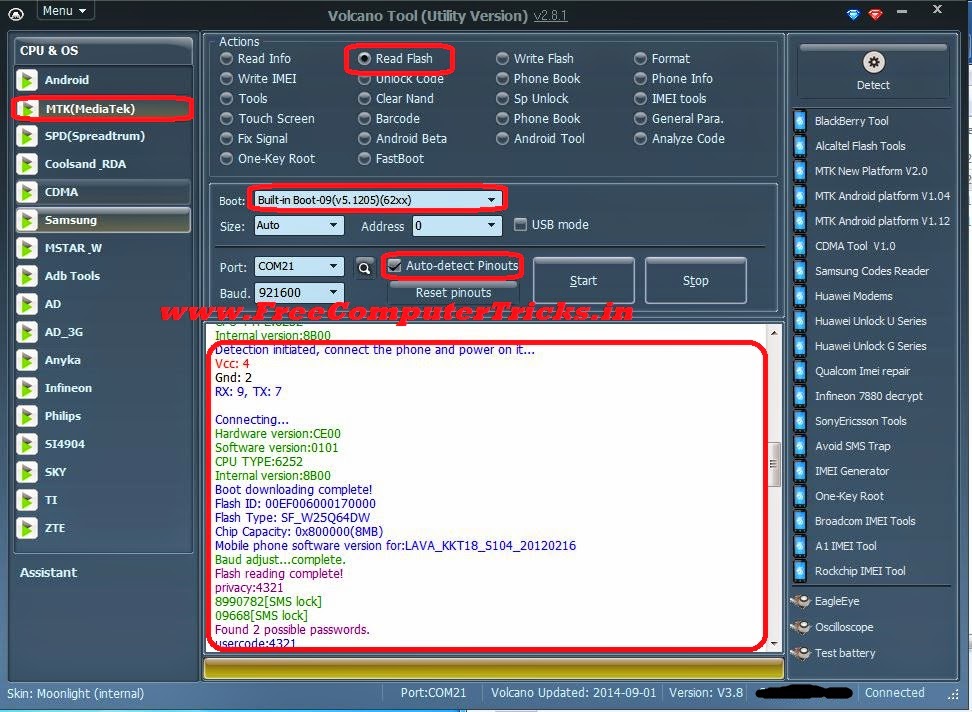Image resolution: width=972 pixels, height=712 pixels.
Task: Switch to the Samsung platform tab
Action: pos(103,220)
